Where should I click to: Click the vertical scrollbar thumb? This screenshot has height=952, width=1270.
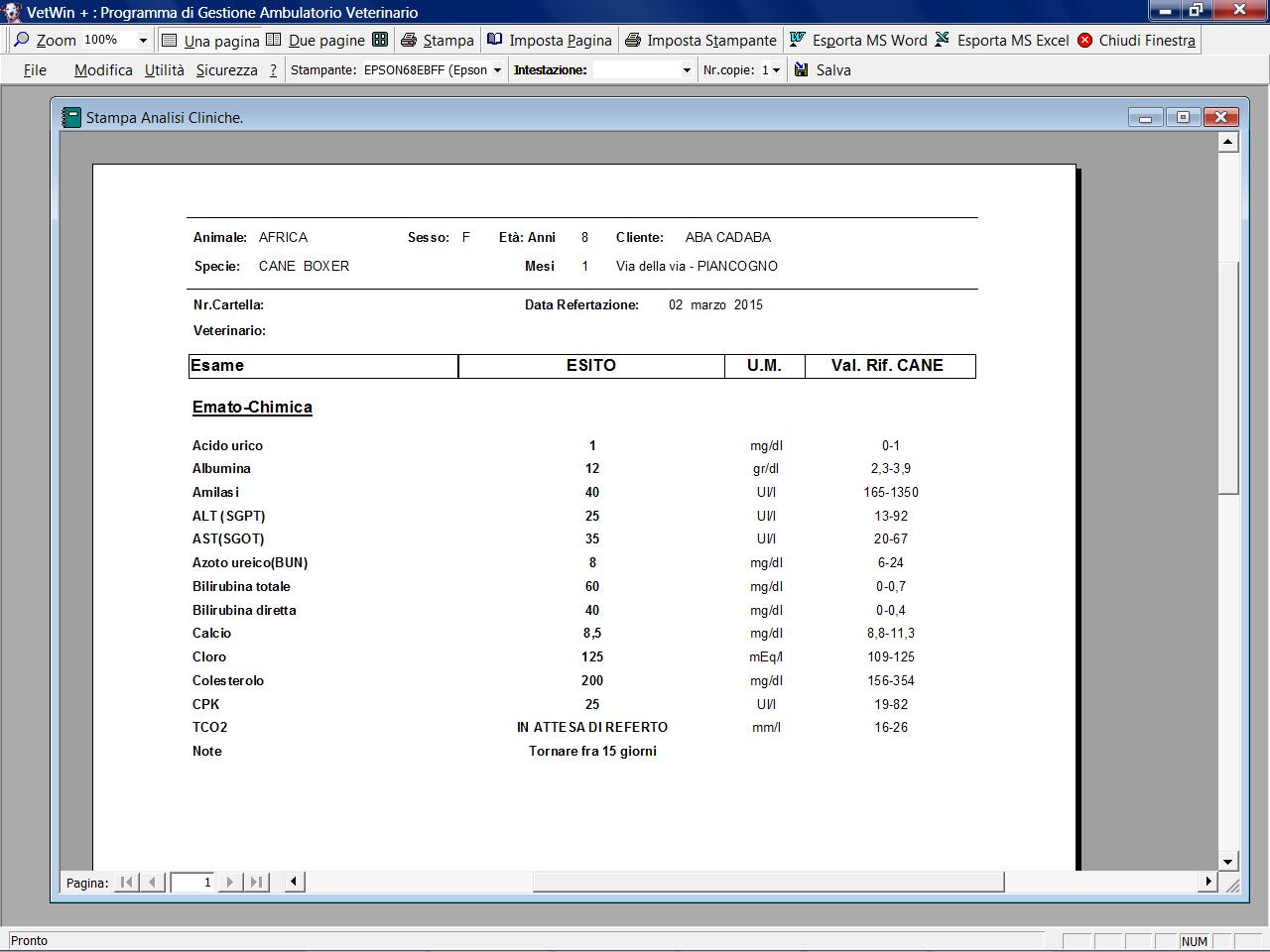click(1228, 378)
